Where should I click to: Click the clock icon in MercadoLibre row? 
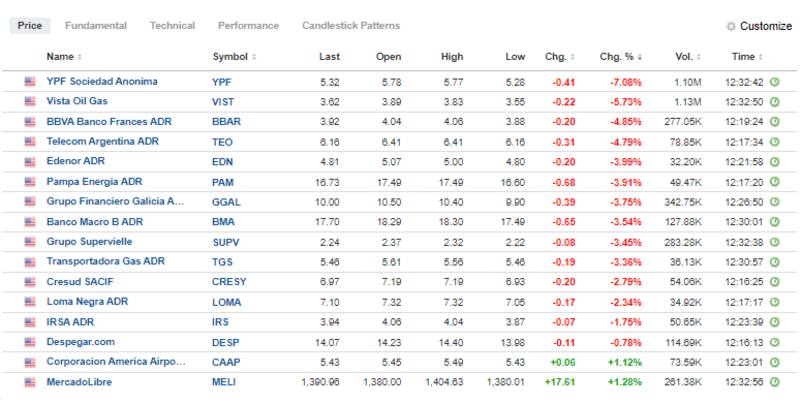point(774,381)
